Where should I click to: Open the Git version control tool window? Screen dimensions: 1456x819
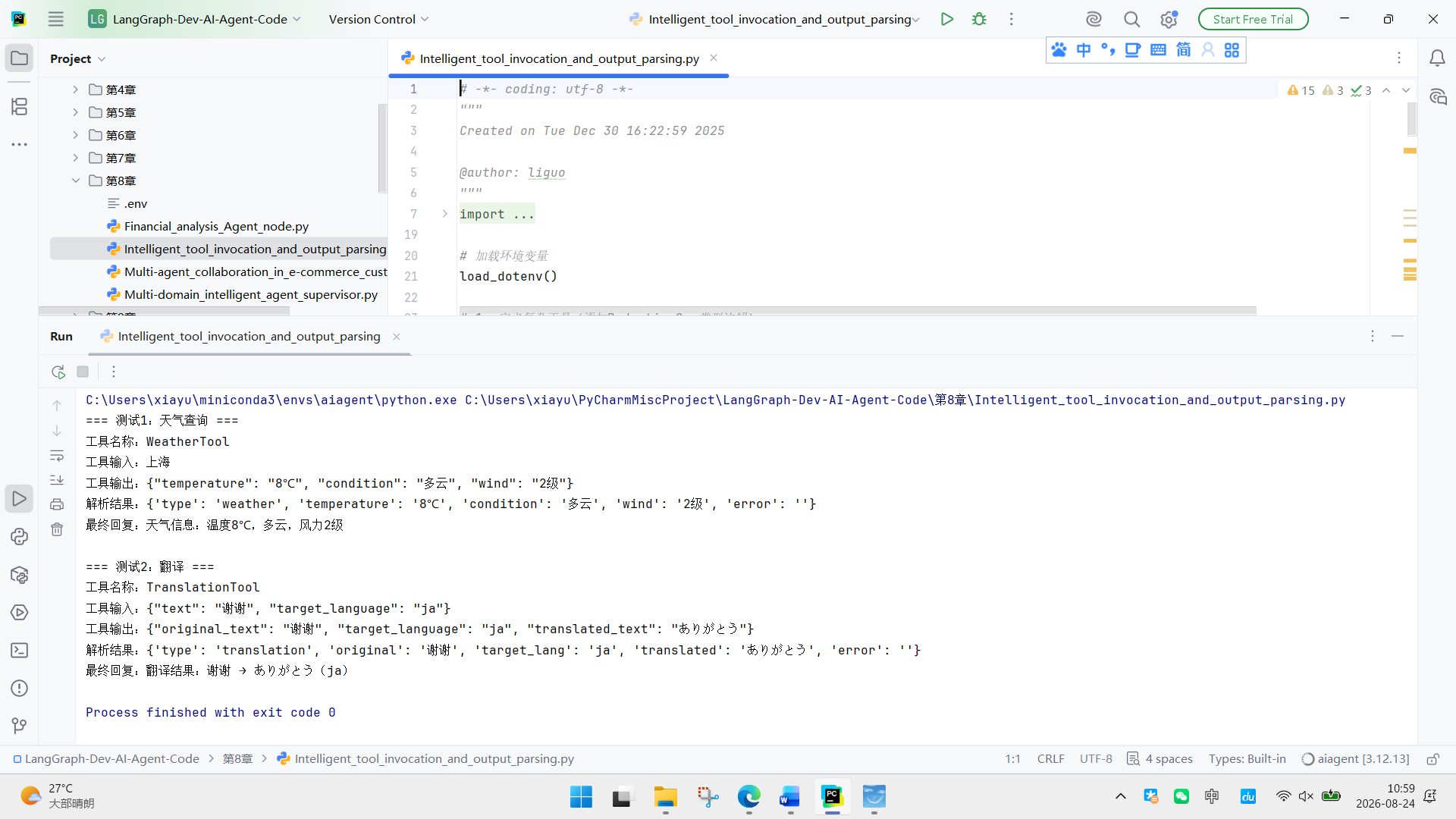[x=20, y=726]
